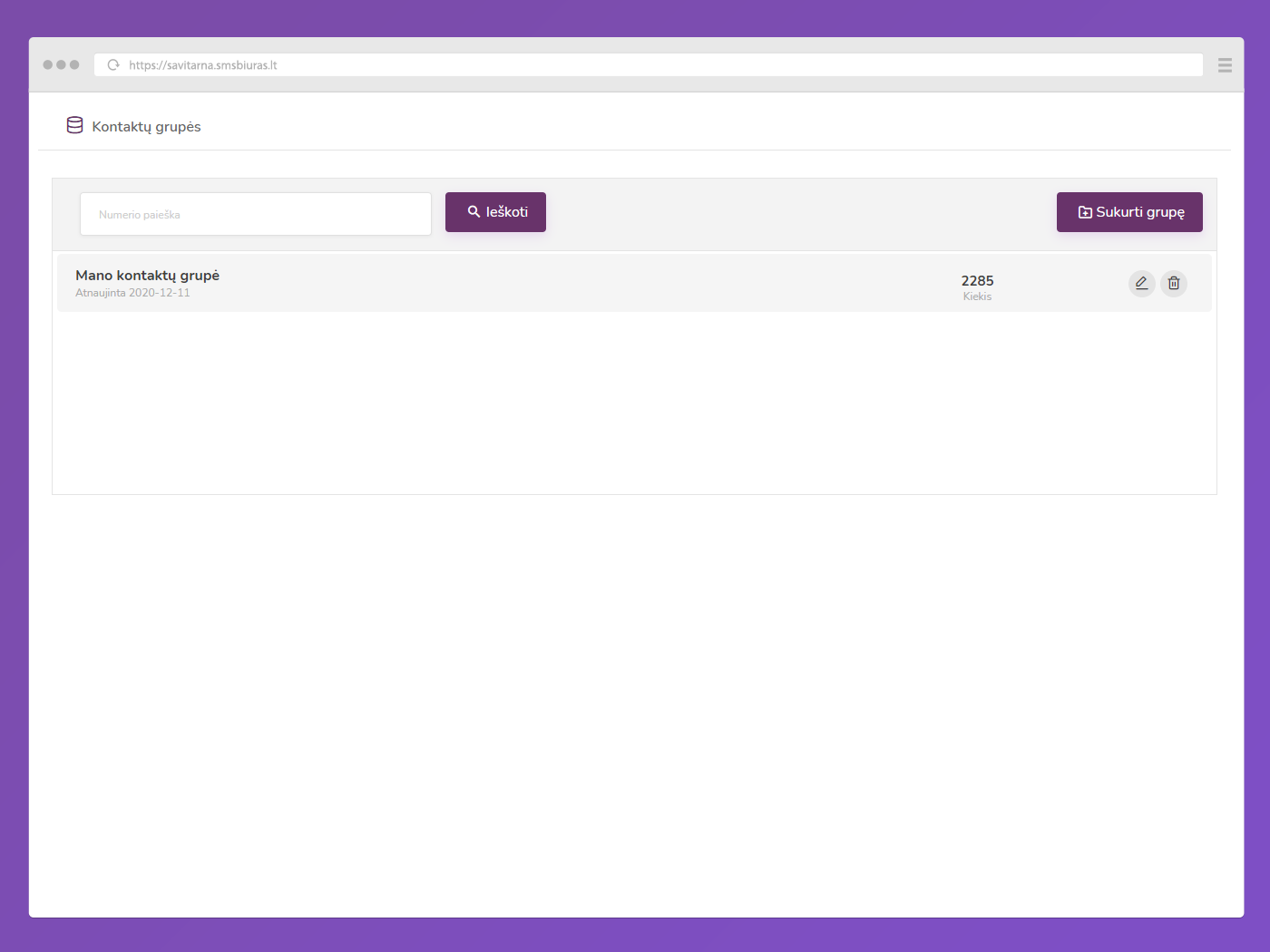The height and width of the screenshot is (952, 1270).
Task: Open the Mano kontaktų grupė row title
Action: pyautogui.click(x=147, y=276)
